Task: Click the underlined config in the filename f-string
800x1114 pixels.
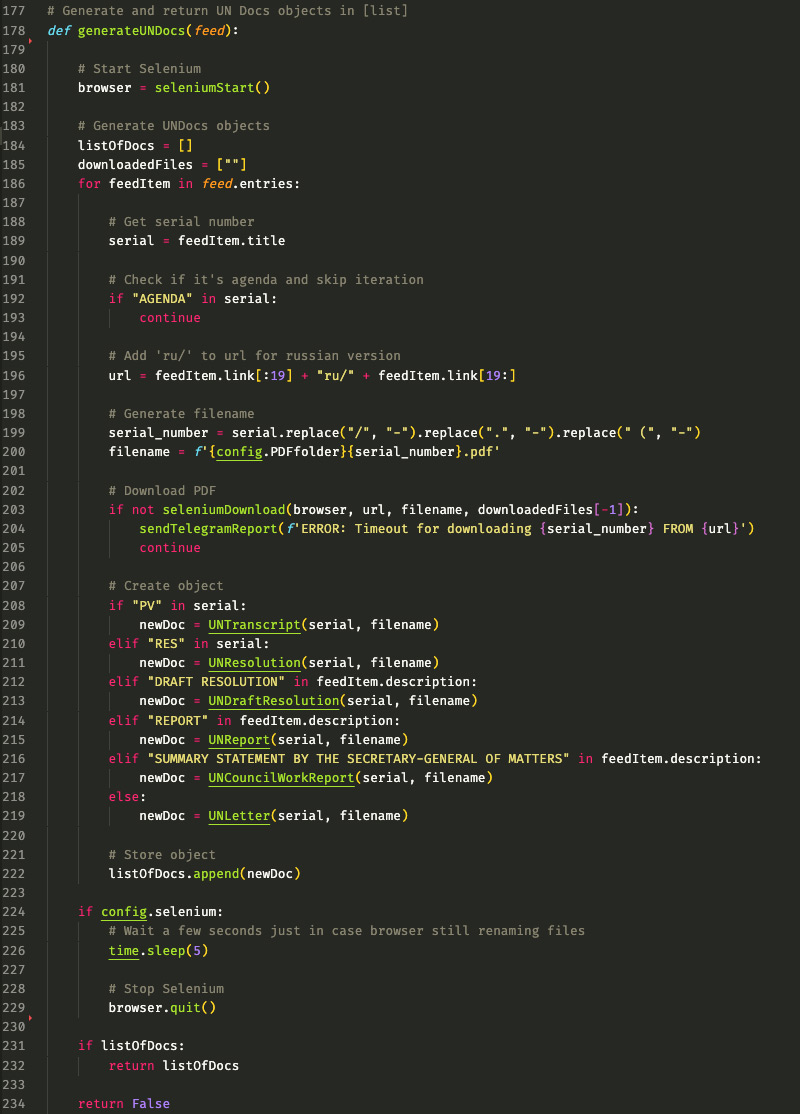Action: pos(239,452)
